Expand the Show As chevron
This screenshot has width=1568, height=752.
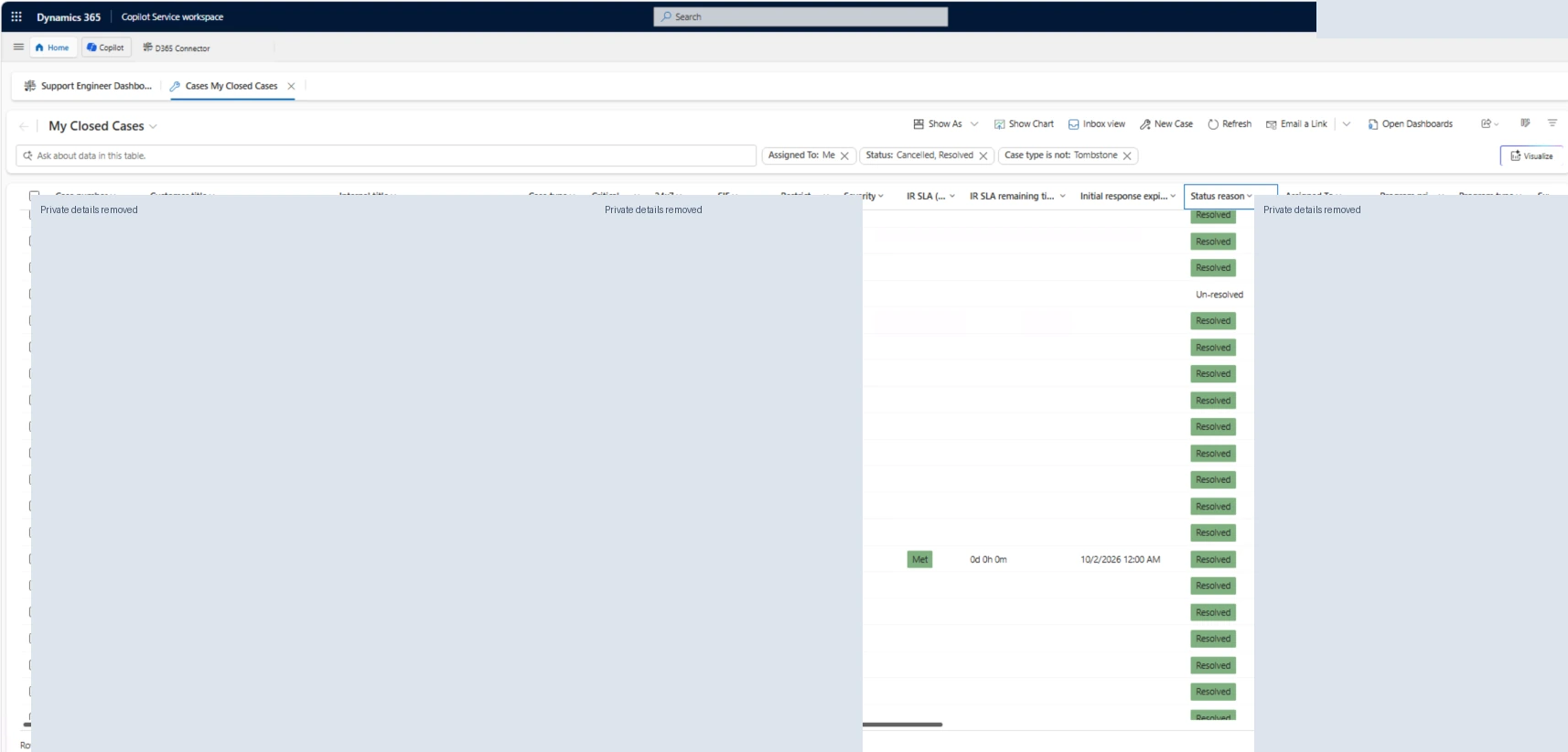(x=974, y=124)
